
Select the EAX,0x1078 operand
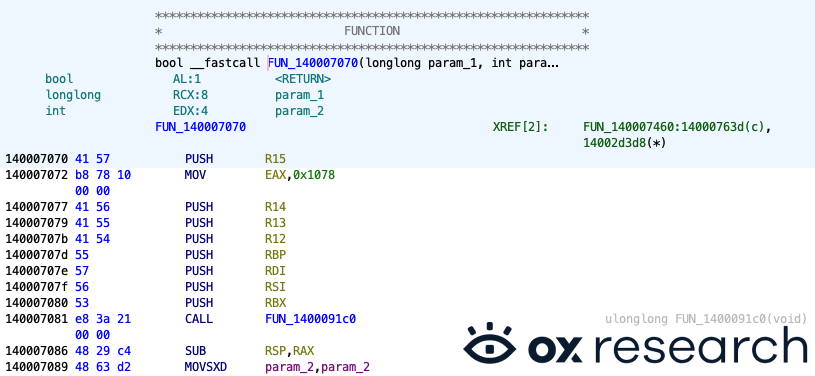300,175
